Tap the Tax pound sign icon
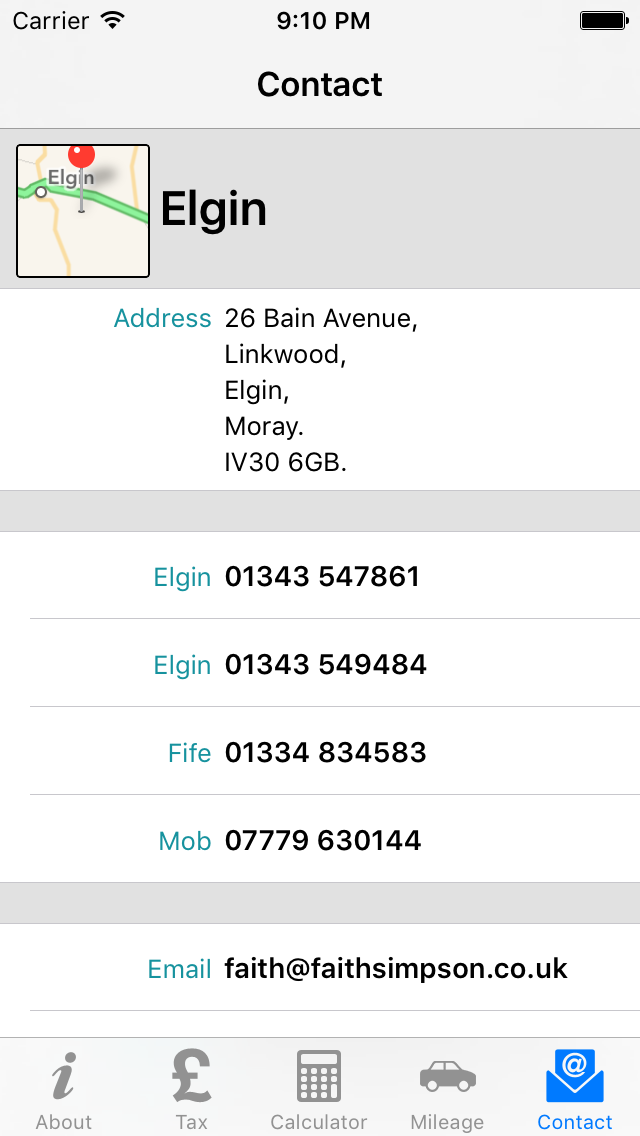This screenshot has height=1136, width=640. point(191,1076)
